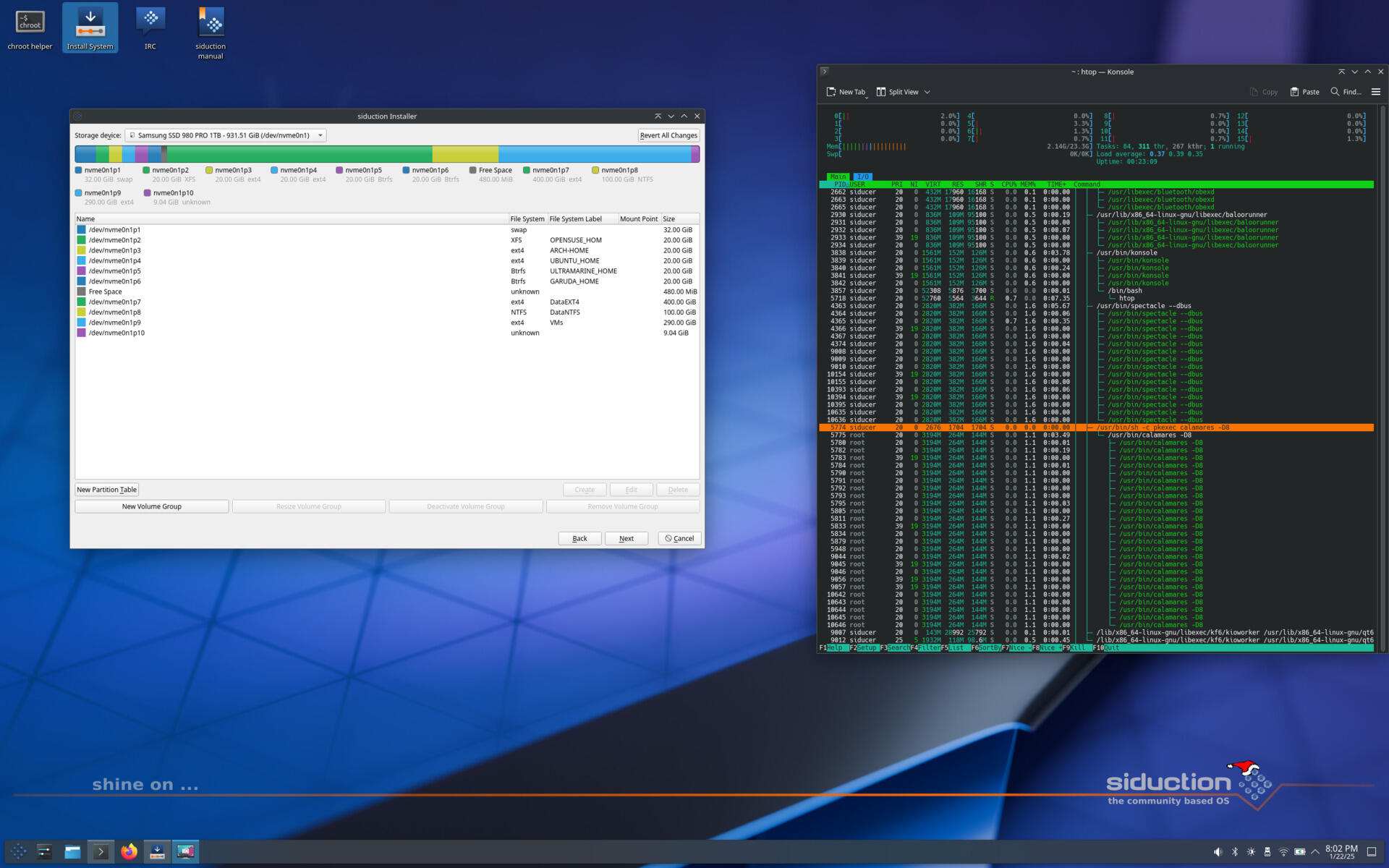Open the Wi-Fi network tray icon
The width and height of the screenshot is (1389, 868).
[1283, 851]
